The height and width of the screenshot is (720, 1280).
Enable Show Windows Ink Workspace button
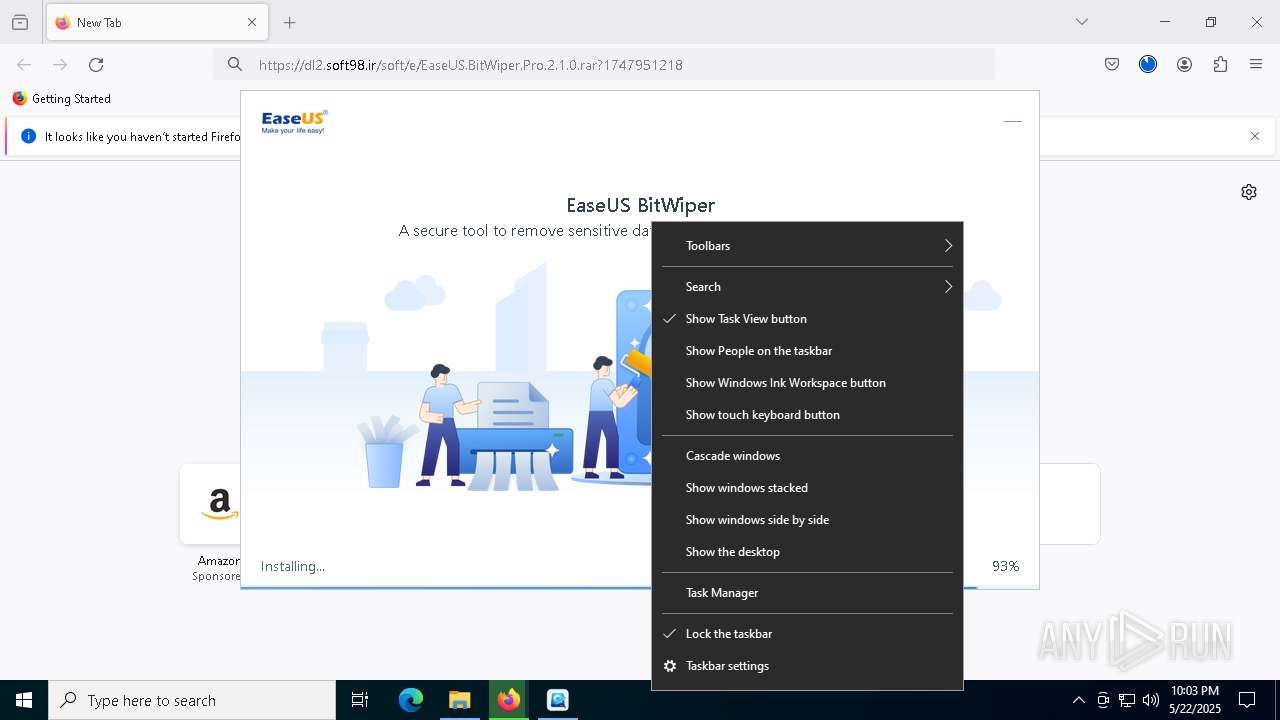pyautogui.click(x=807, y=383)
